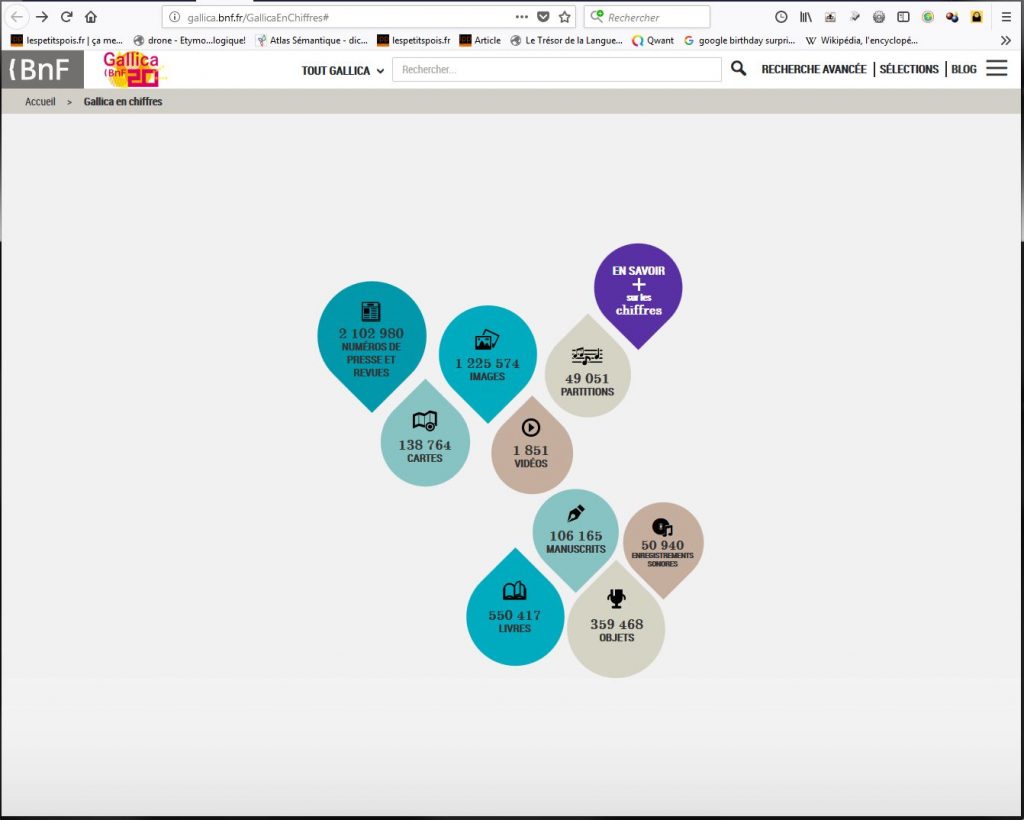1024x820 pixels.
Task: Select the 138 764 cartes count
Action: click(425, 445)
